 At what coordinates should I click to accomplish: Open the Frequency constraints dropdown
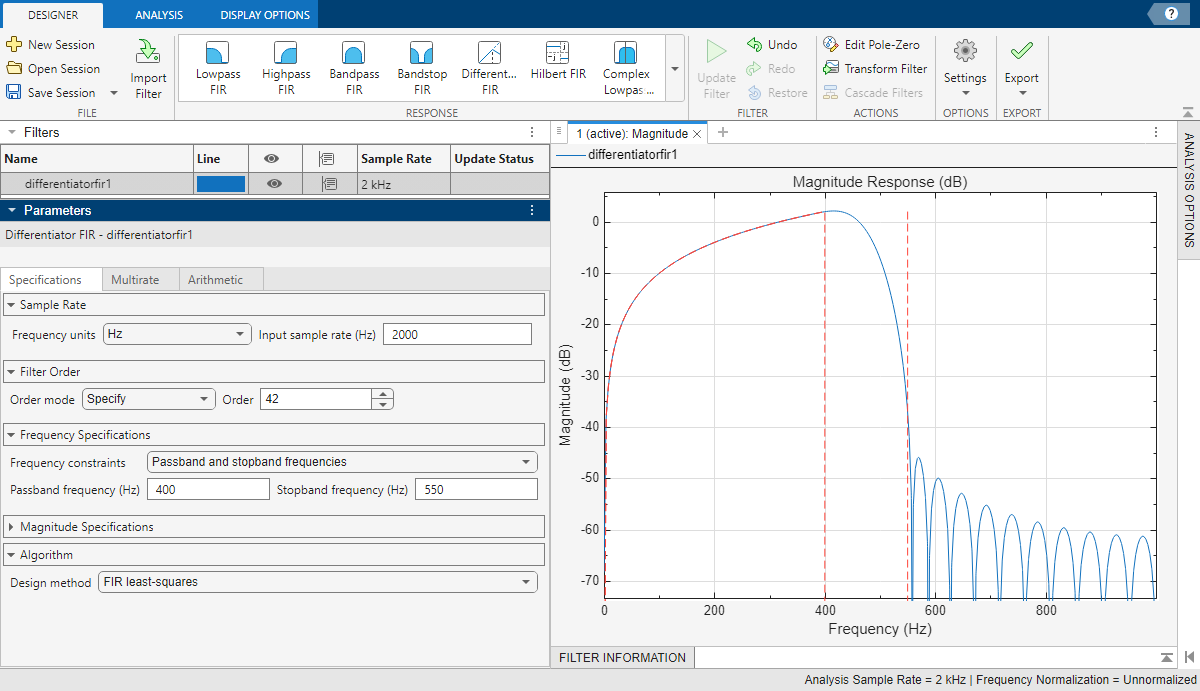[x=528, y=461]
